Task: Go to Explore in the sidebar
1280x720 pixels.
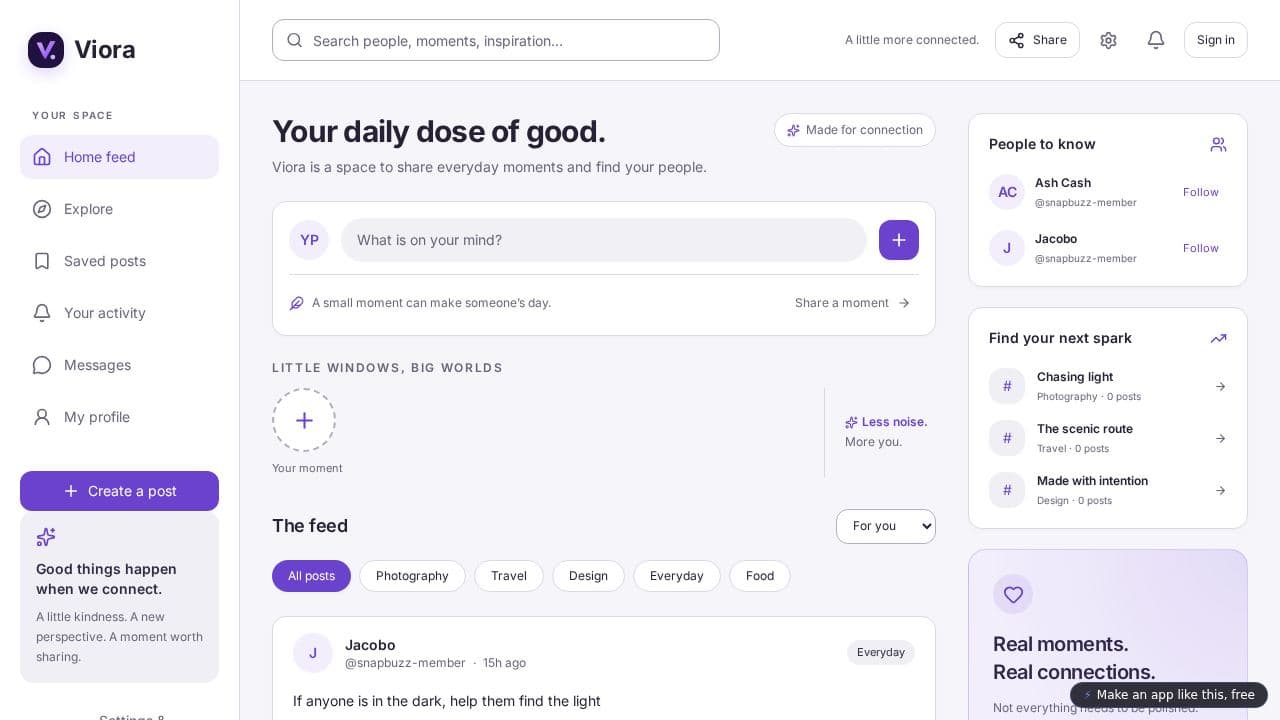Action: click(x=119, y=209)
